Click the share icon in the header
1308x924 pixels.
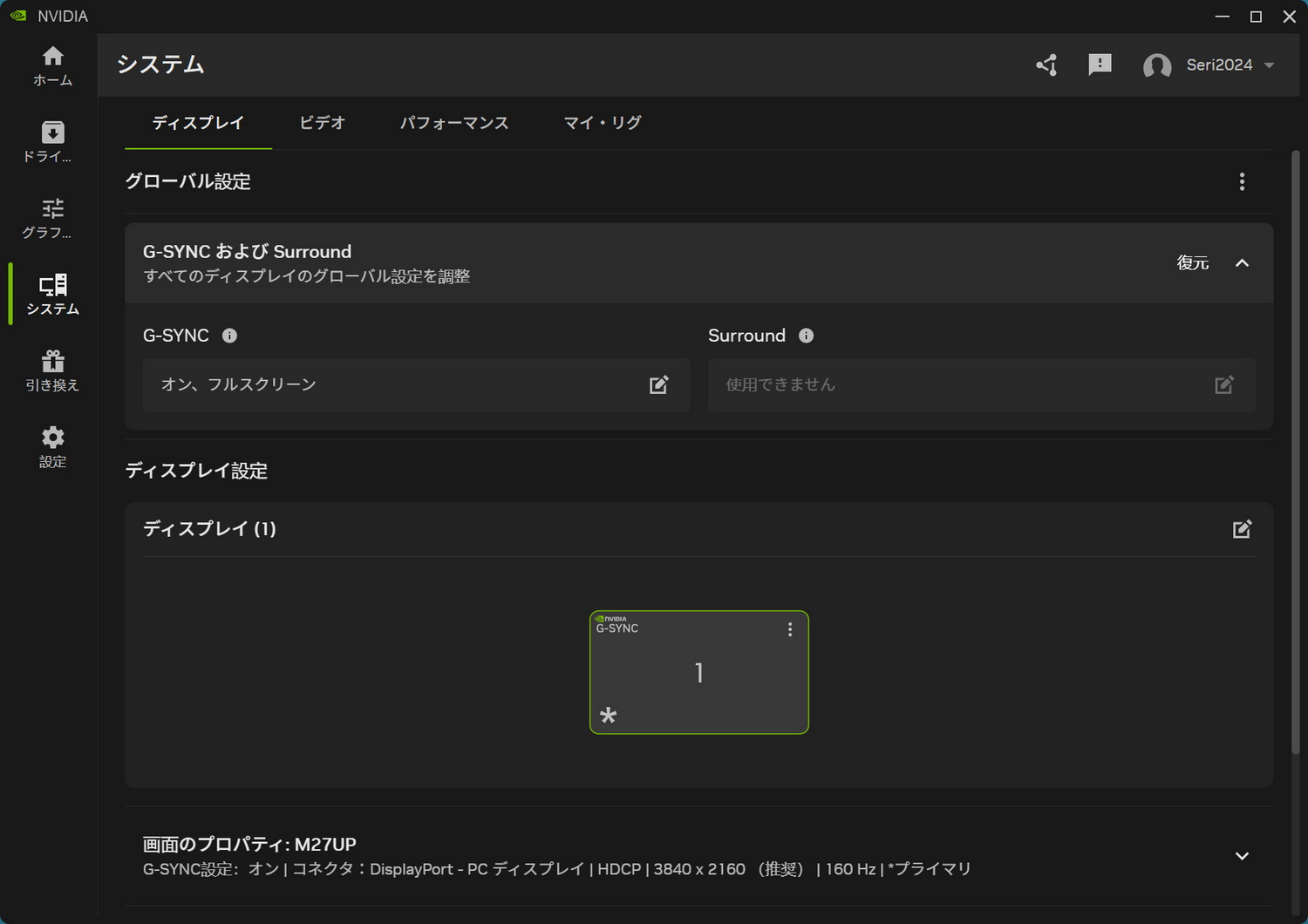pyautogui.click(x=1046, y=65)
